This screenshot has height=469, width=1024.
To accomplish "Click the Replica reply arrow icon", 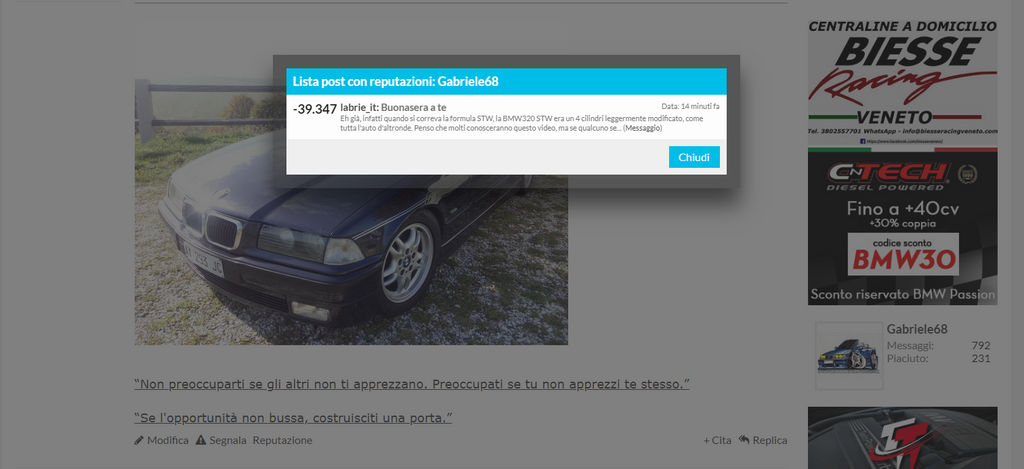I will 744,440.
